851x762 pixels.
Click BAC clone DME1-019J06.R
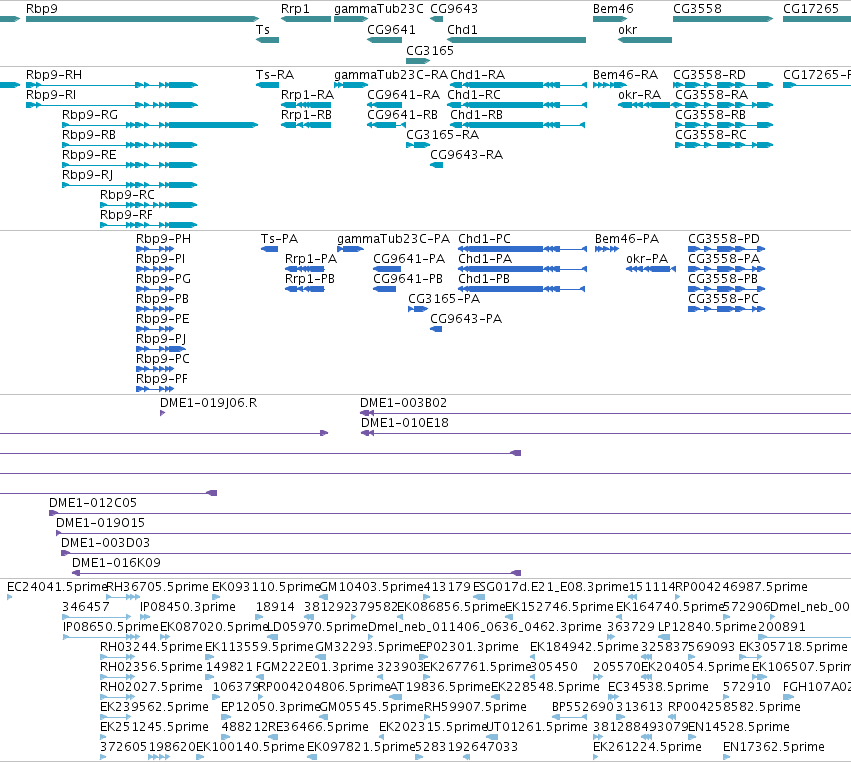click(x=162, y=413)
